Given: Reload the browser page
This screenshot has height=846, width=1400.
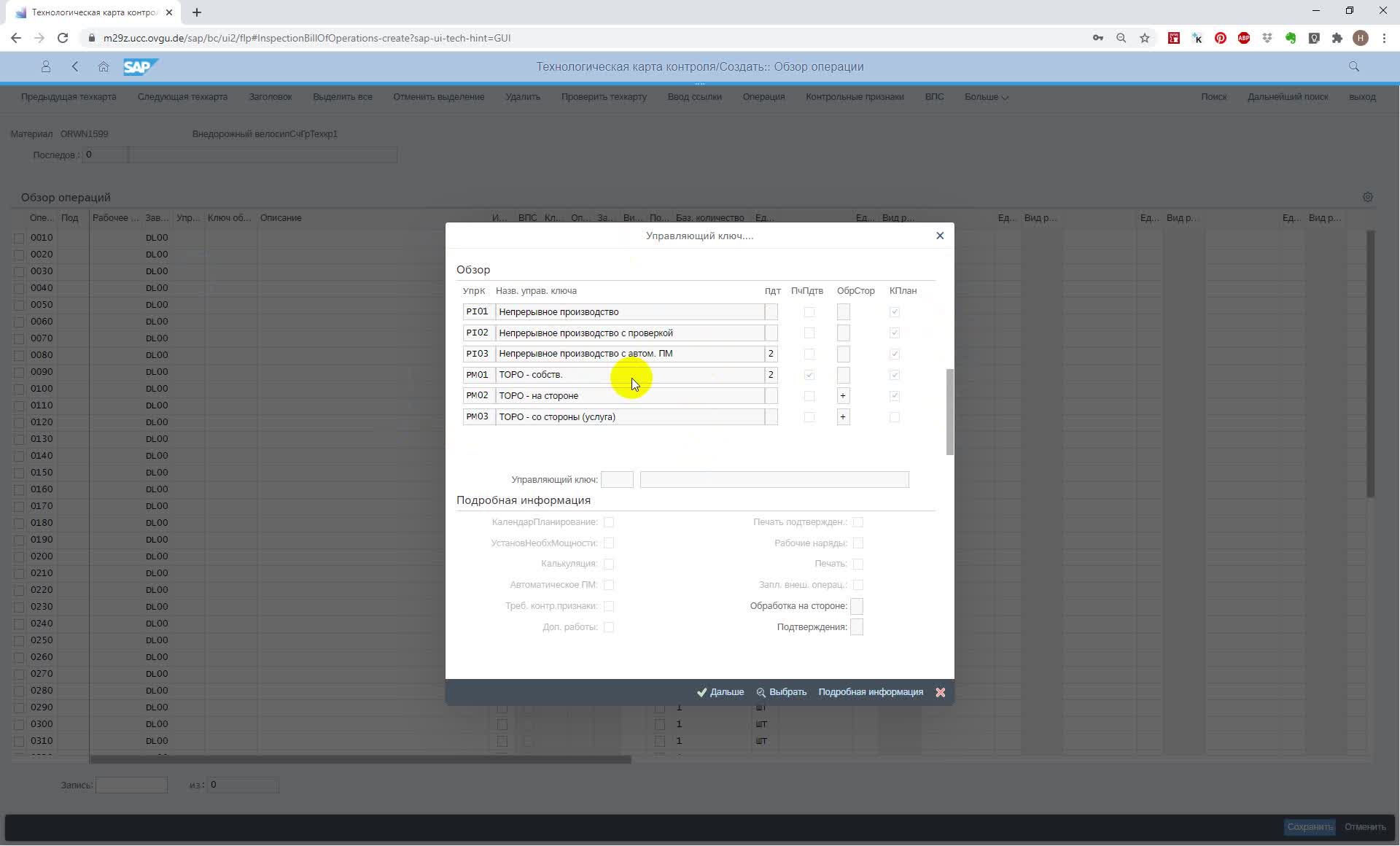Looking at the screenshot, I should point(63,38).
